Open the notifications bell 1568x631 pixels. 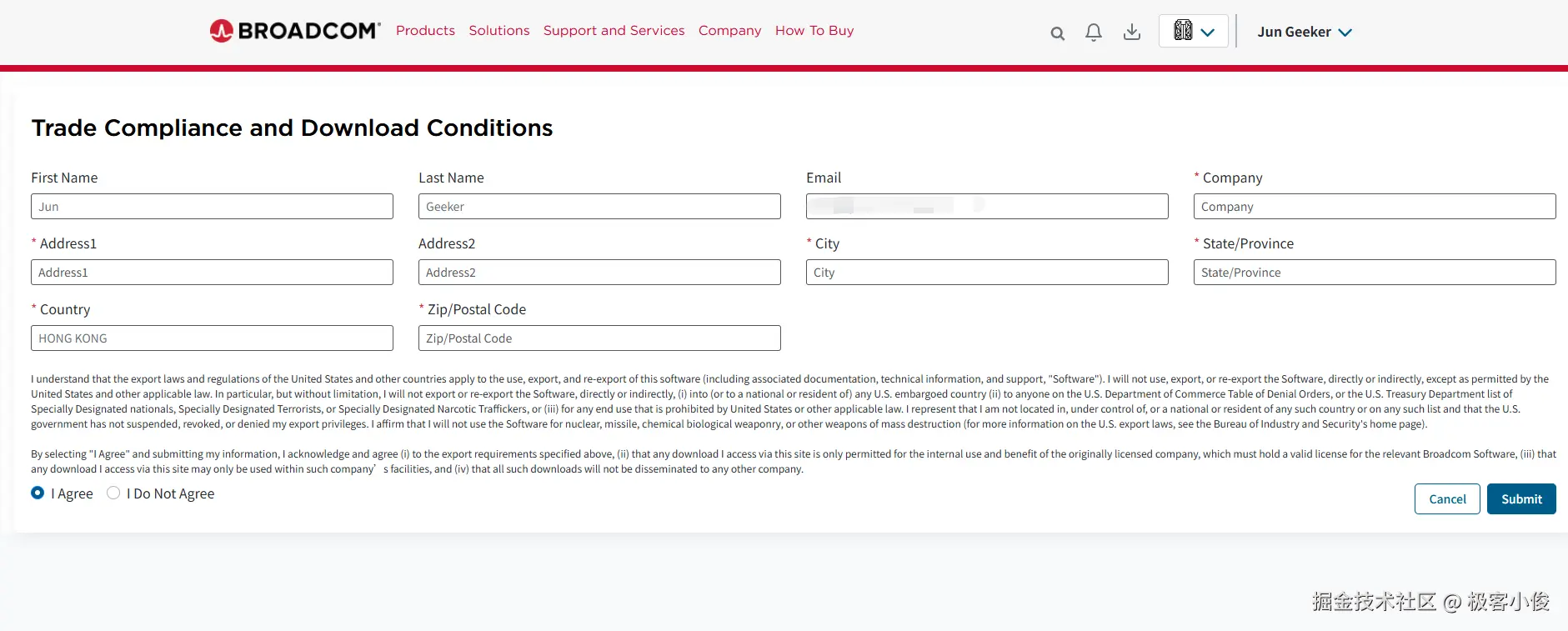(x=1094, y=33)
